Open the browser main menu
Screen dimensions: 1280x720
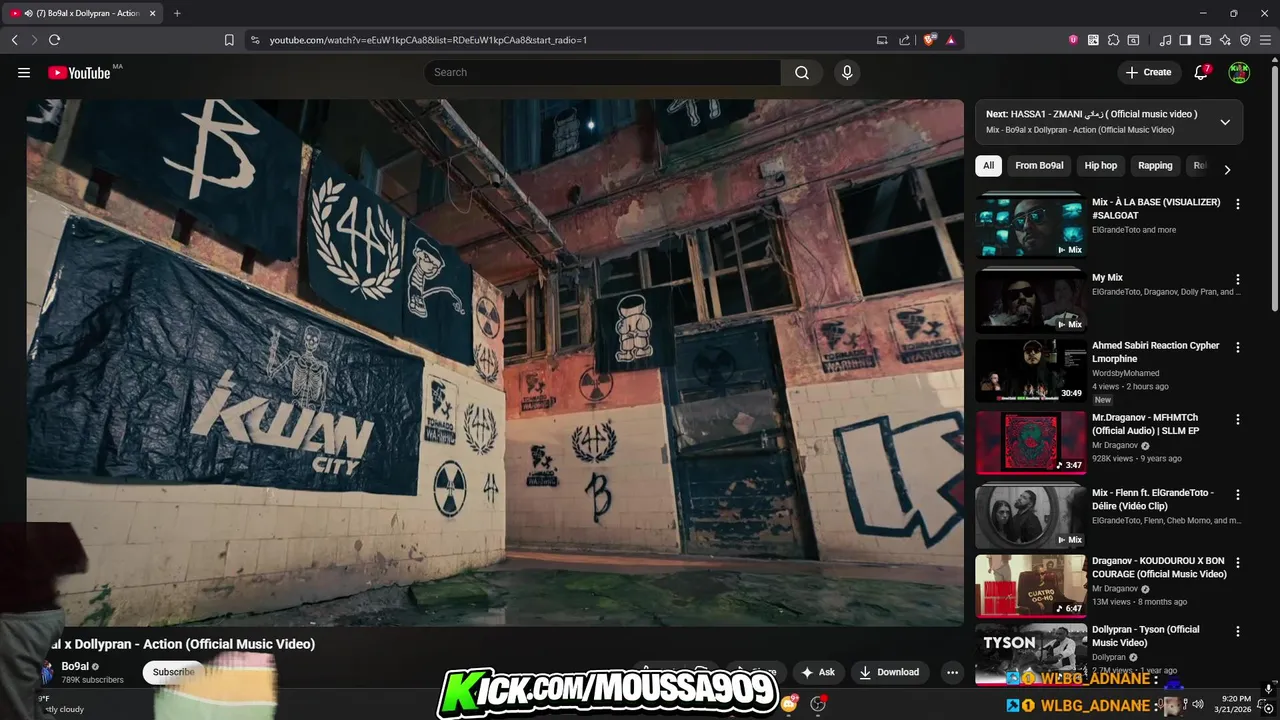point(1265,40)
